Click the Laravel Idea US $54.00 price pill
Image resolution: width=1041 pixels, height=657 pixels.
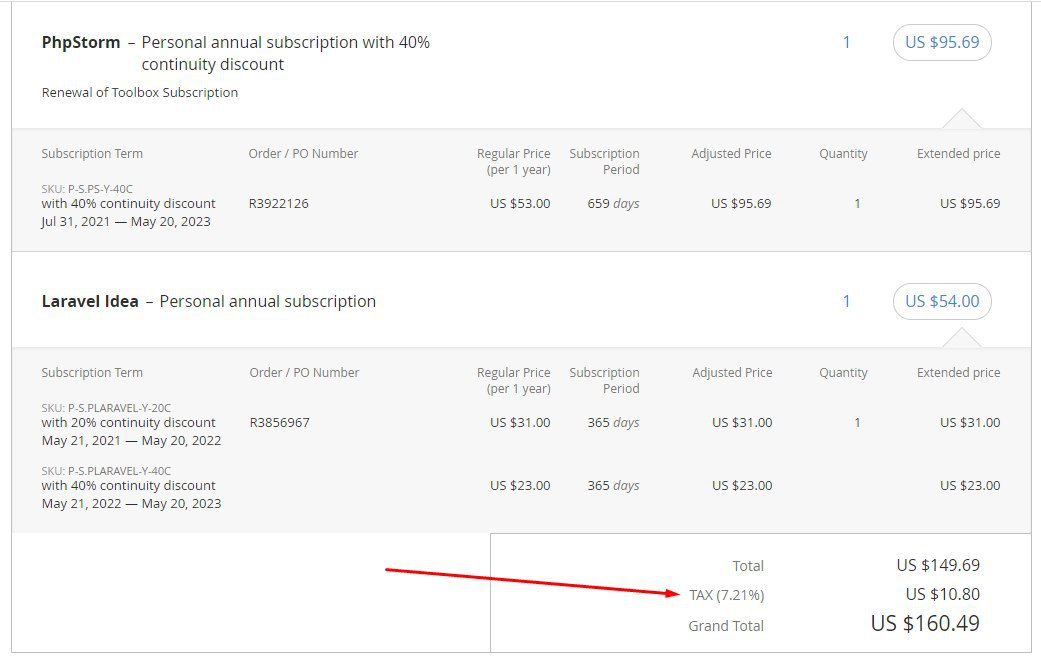click(x=942, y=301)
